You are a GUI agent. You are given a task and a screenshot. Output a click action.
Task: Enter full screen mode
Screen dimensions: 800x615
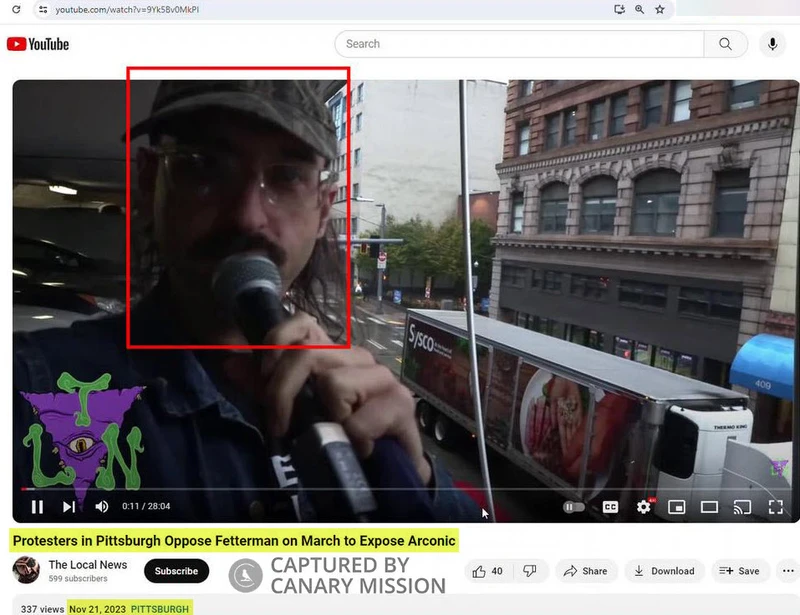[x=776, y=507]
